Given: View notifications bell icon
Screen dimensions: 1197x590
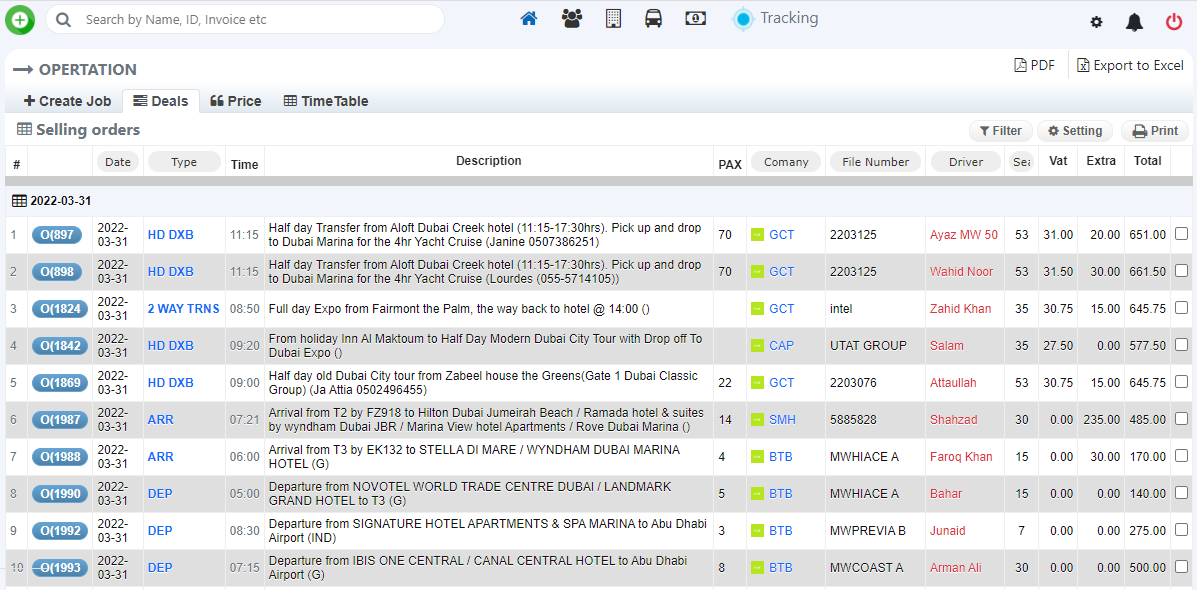Looking at the screenshot, I should pyautogui.click(x=1134, y=22).
